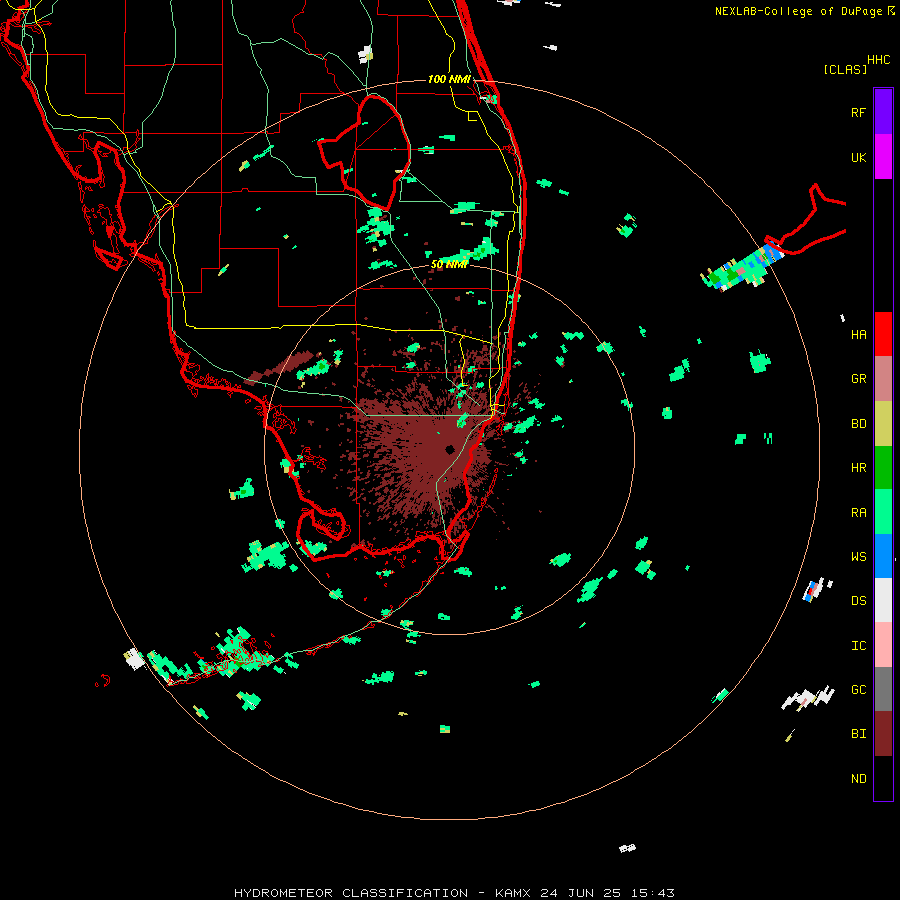Click the Lake Okeechobee outline
This screenshot has width=900, height=900.
[365, 152]
